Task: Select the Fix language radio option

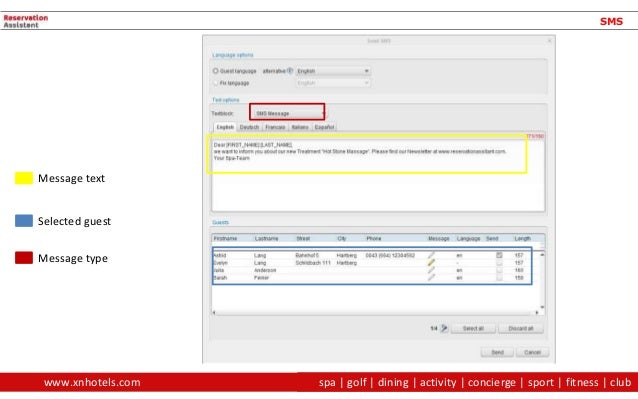Action: (216, 83)
